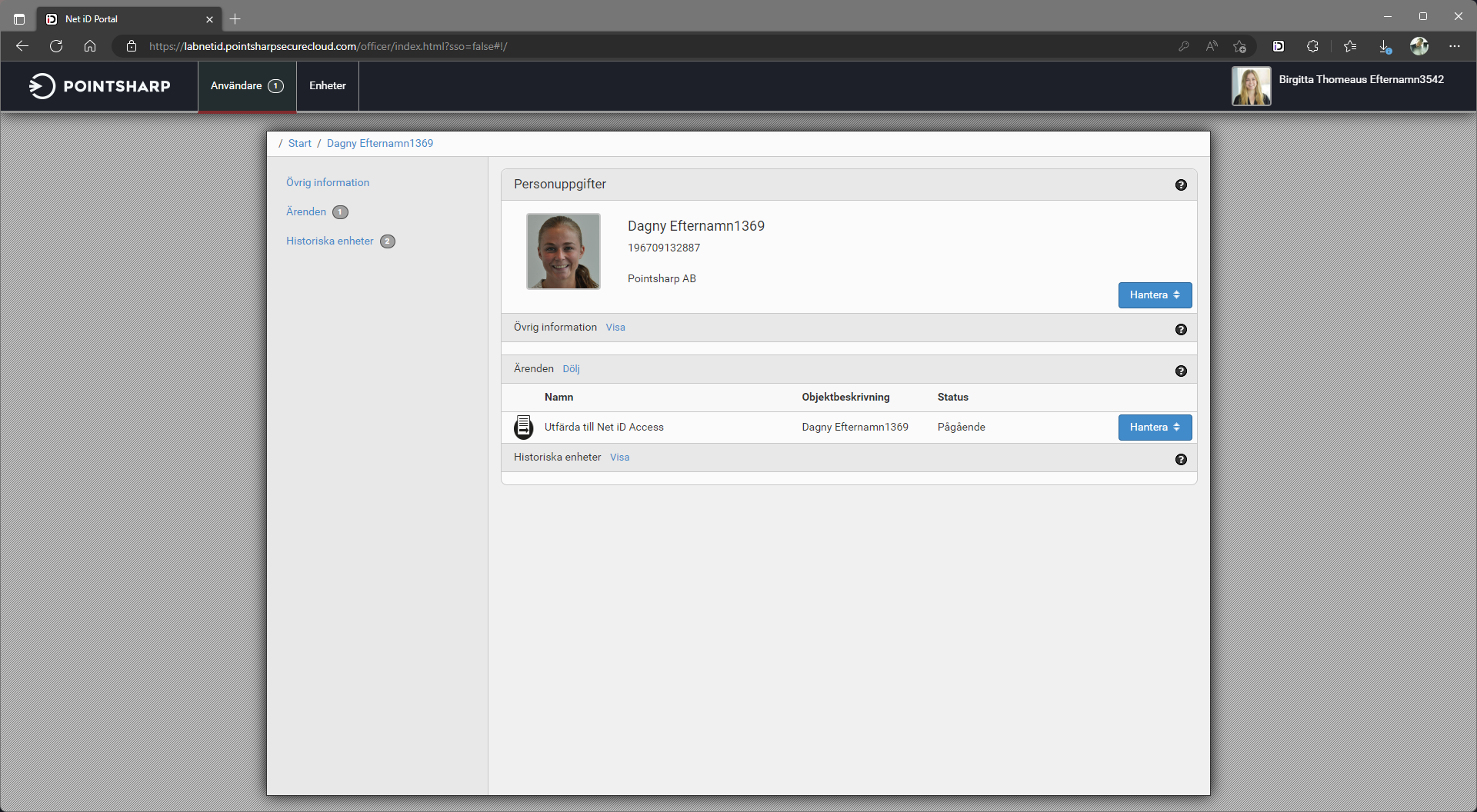Open the Hantera dropdown for the Ärenden row
The width and height of the screenshot is (1477, 812).
pos(1155,428)
